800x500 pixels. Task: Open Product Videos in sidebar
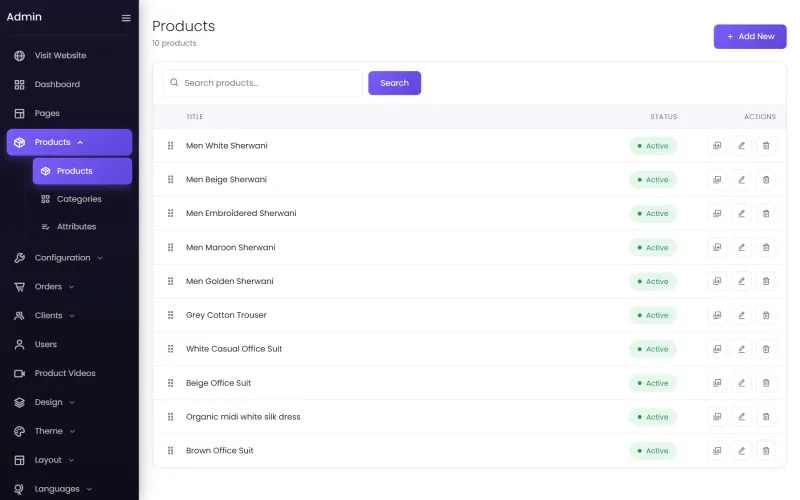point(69,373)
